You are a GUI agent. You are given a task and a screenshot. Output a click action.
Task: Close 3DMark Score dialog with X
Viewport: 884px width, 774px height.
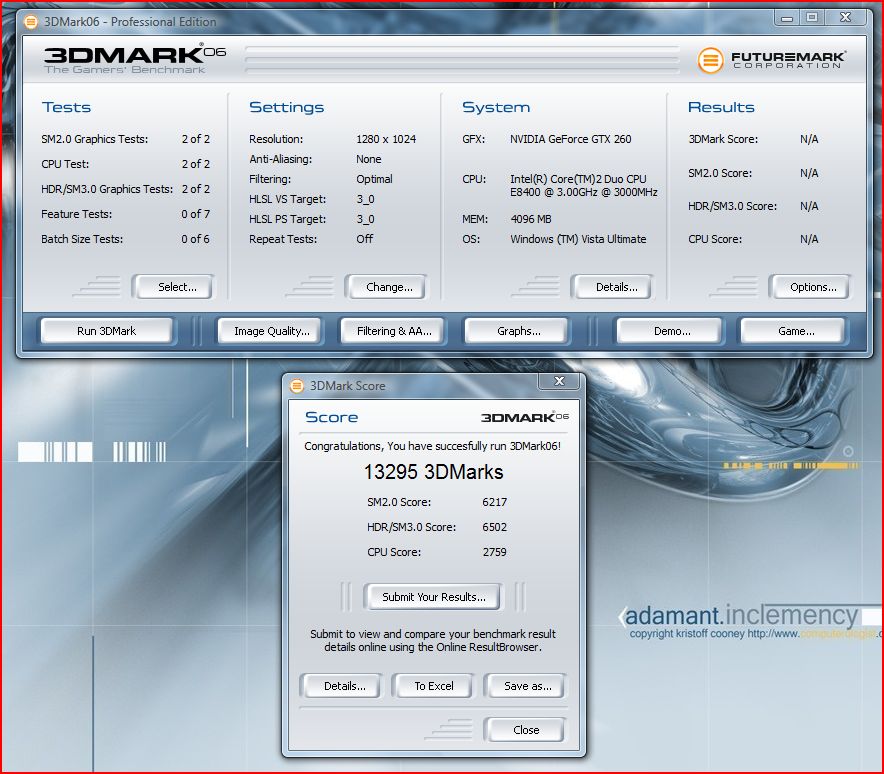point(559,382)
